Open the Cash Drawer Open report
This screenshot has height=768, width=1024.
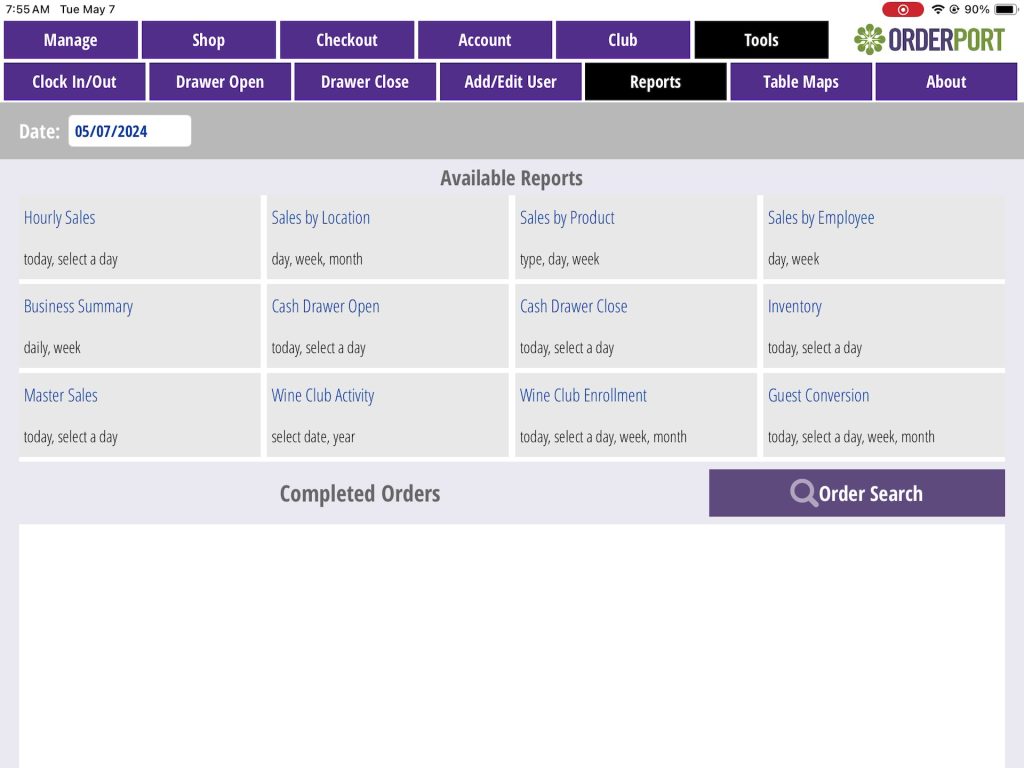click(x=326, y=307)
